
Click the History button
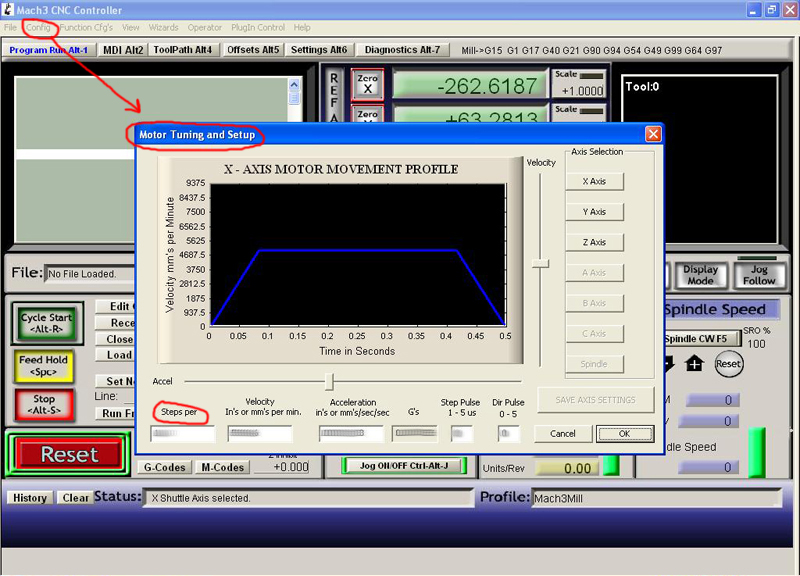30,498
